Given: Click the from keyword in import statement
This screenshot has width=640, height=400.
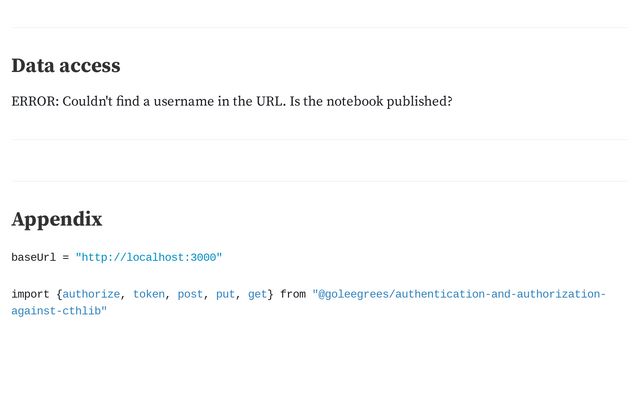Looking at the screenshot, I should 293,294.
